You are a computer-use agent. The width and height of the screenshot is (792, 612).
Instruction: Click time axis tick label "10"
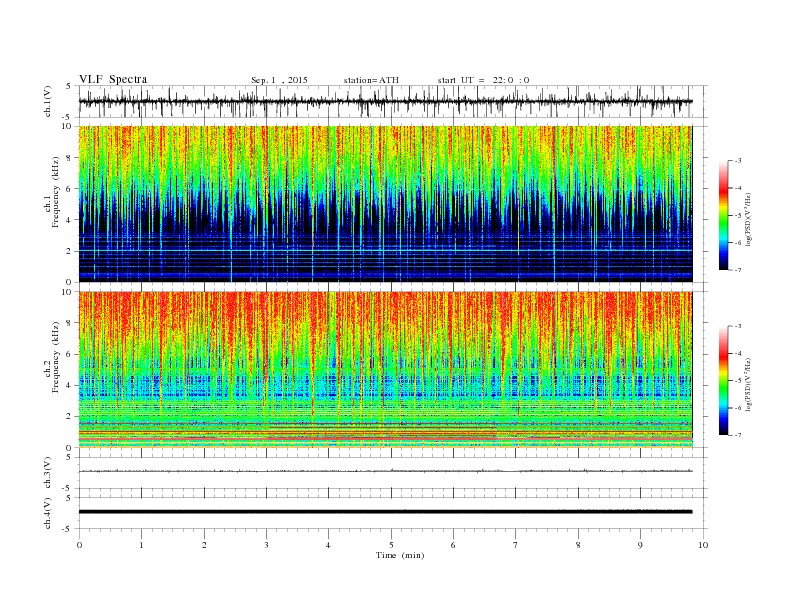(703, 545)
